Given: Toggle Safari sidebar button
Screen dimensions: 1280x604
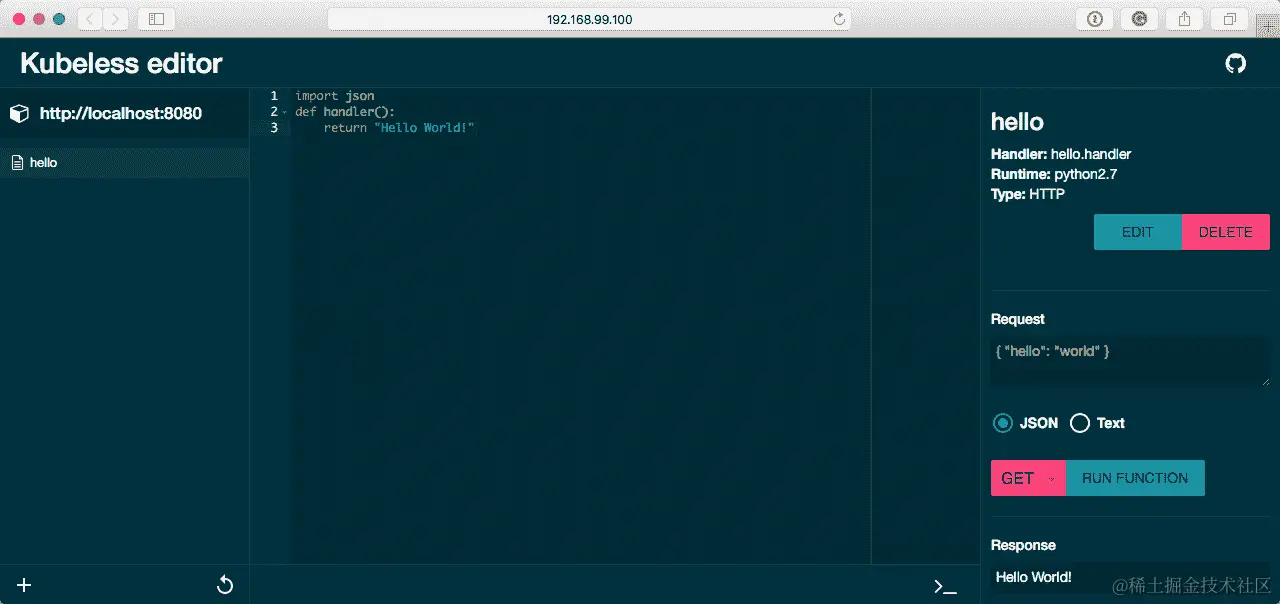Looking at the screenshot, I should (x=156, y=19).
